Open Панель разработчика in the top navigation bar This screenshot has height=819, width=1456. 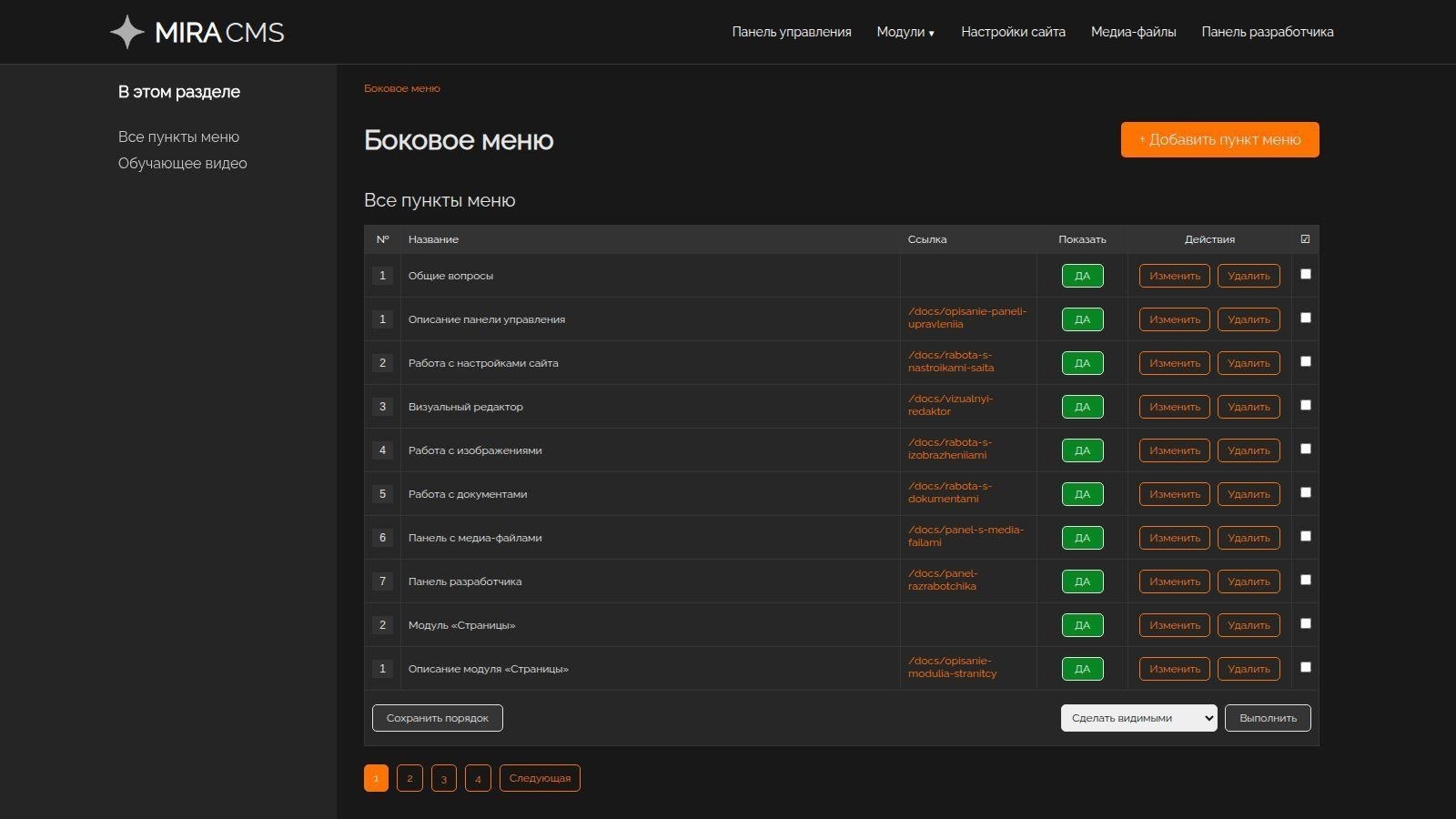click(x=1267, y=32)
